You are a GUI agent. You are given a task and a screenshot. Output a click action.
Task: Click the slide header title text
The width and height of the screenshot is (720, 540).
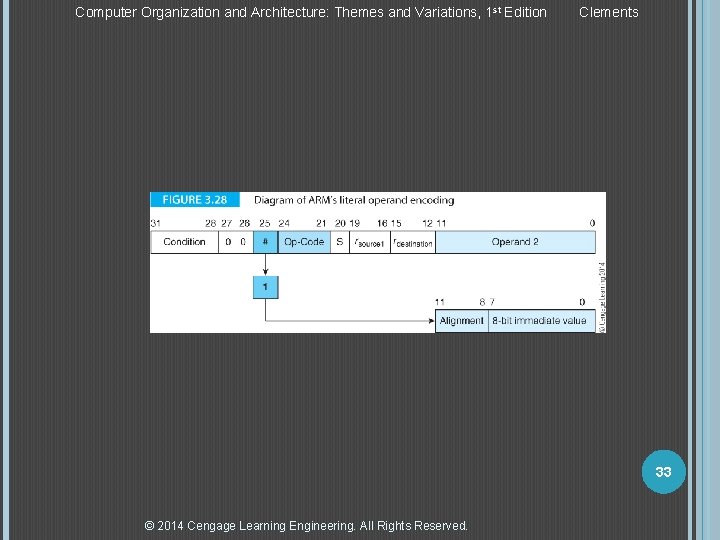coord(311,12)
